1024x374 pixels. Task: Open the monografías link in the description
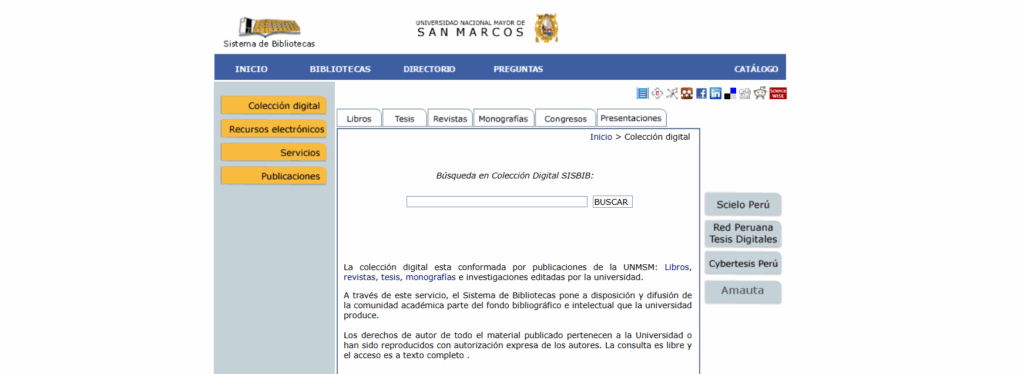431,277
